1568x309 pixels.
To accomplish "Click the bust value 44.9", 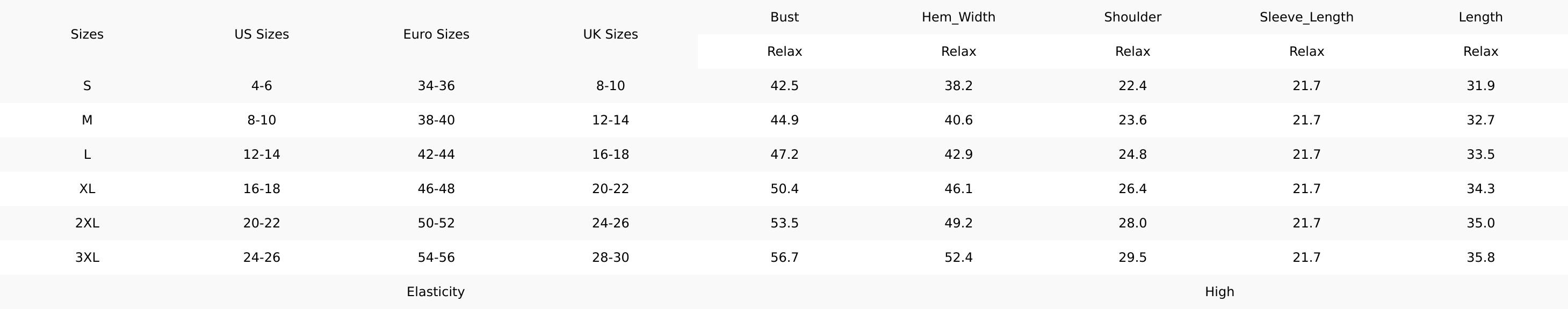I will click(x=784, y=121).
